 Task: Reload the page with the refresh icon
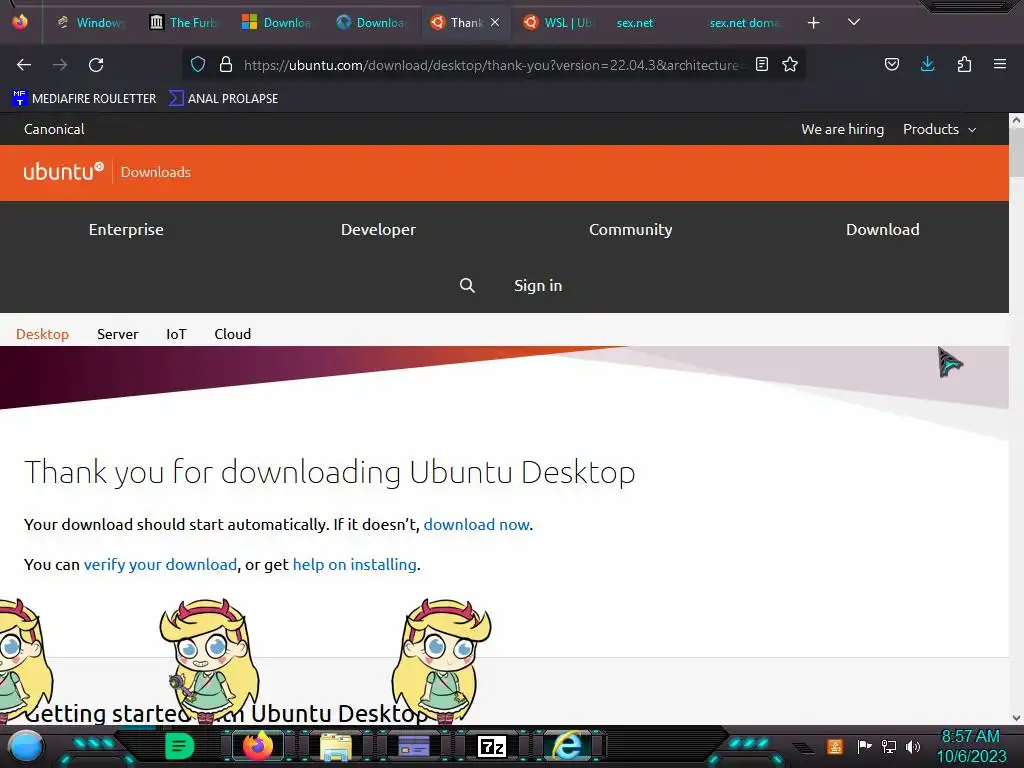(96, 65)
